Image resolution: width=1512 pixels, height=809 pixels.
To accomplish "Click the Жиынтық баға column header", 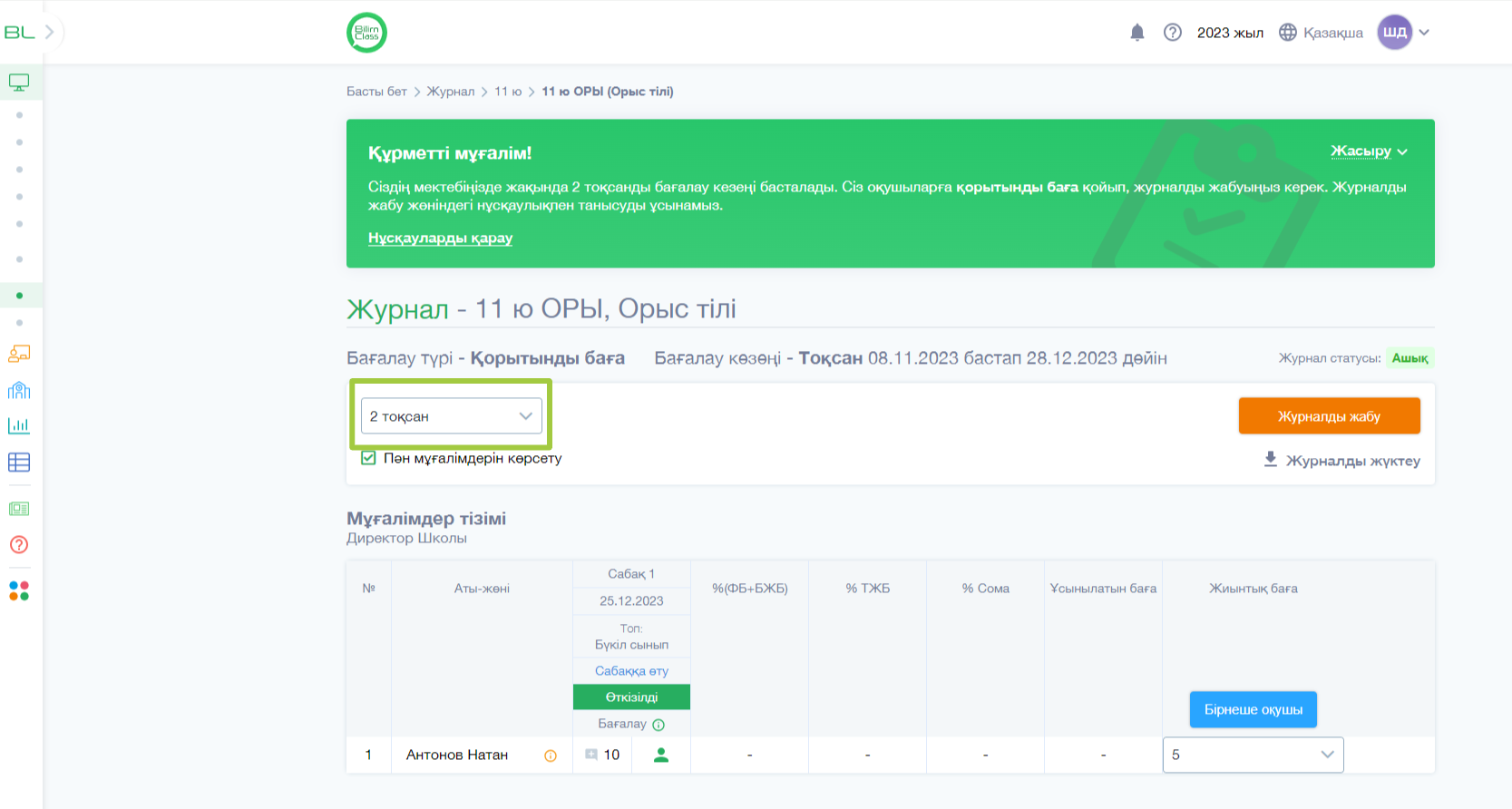I will [1253, 589].
